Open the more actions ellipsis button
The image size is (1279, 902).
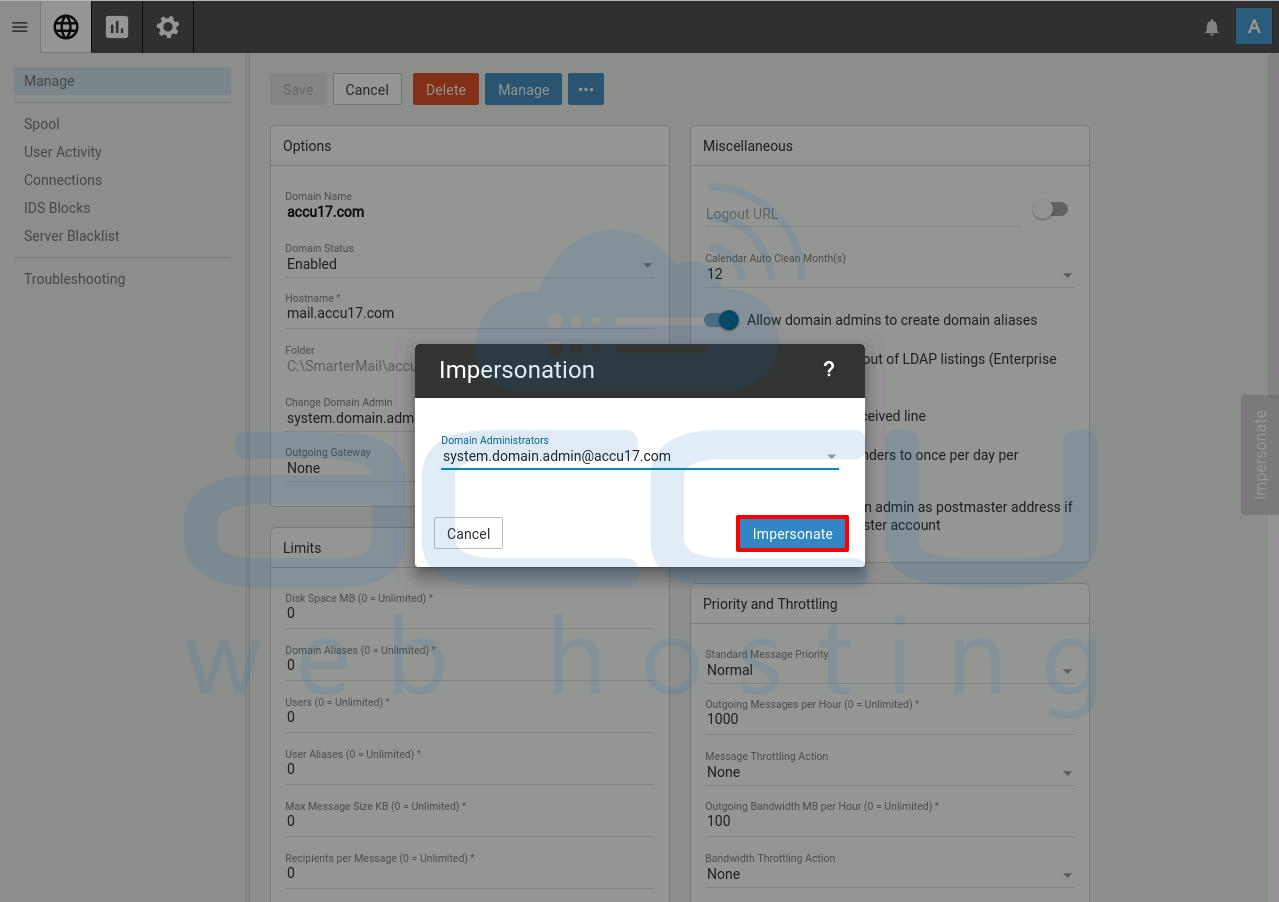[x=586, y=89]
